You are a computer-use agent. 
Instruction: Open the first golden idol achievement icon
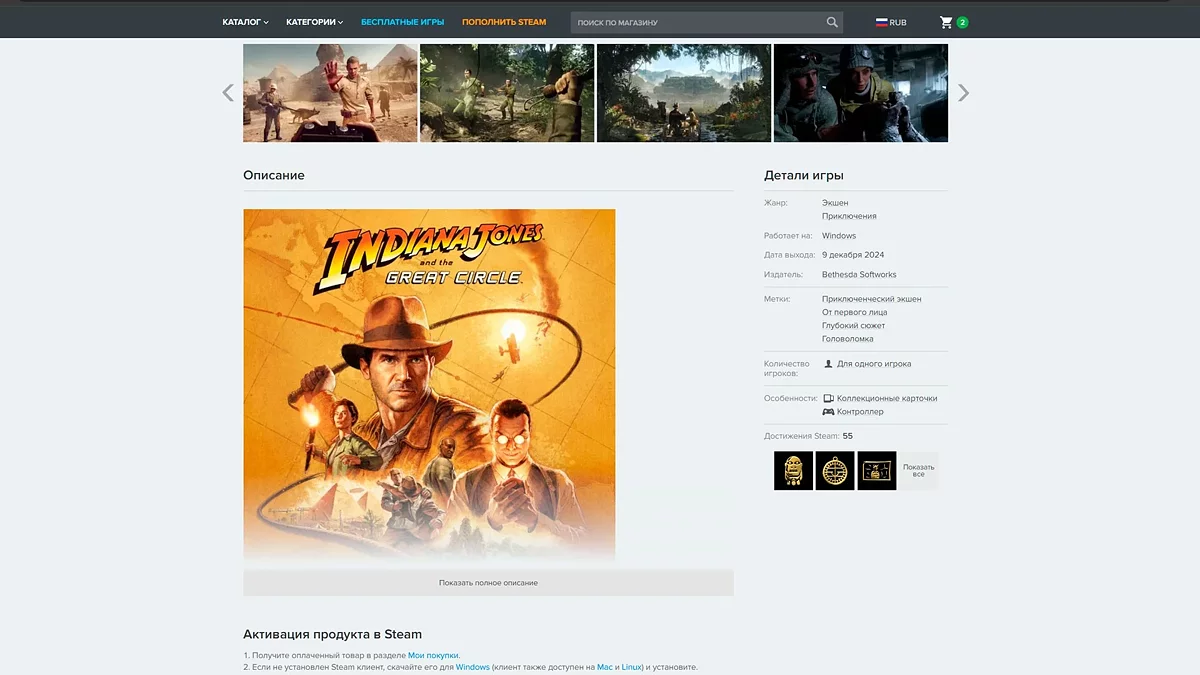pos(793,470)
